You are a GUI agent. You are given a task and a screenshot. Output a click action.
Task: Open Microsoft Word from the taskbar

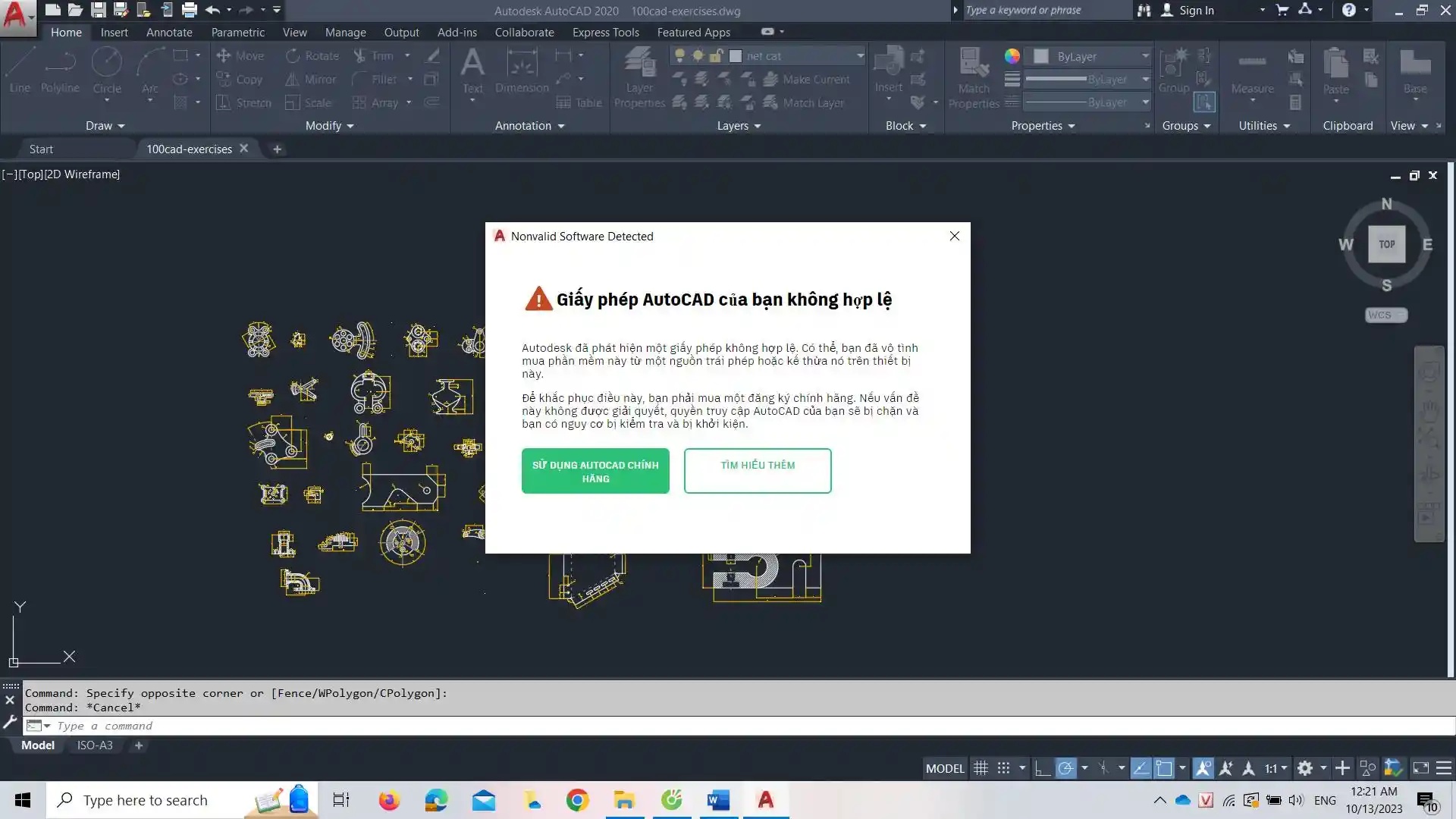click(718, 800)
